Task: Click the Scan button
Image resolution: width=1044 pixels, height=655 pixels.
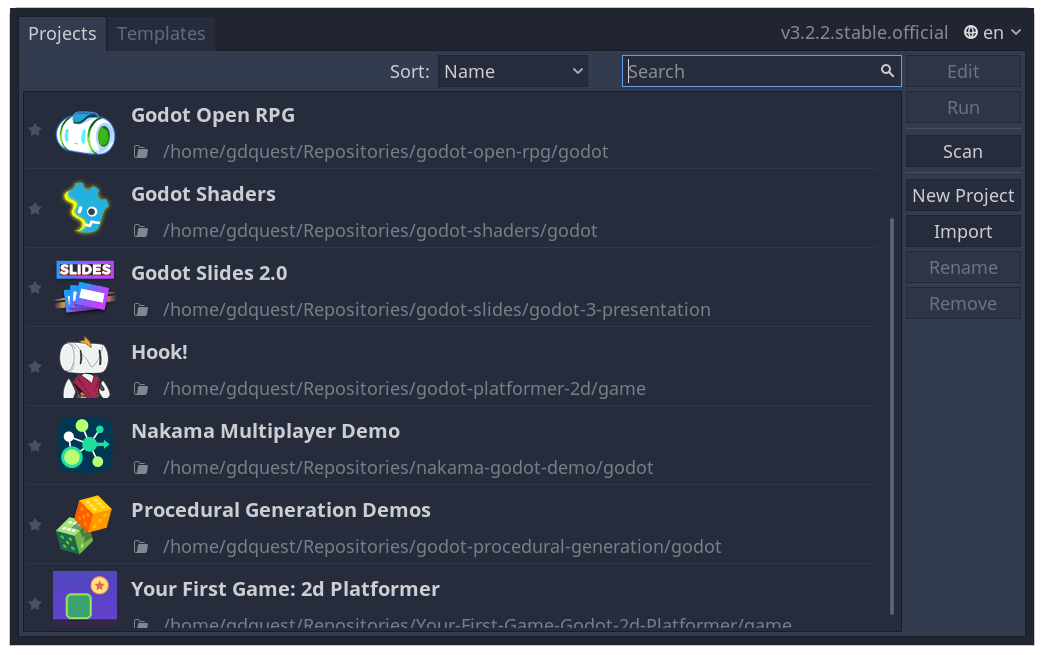Action: [963, 152]
